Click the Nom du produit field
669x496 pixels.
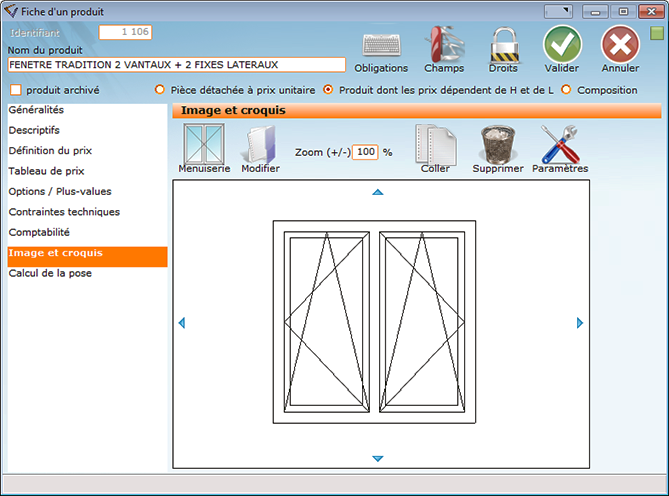click(177, 65)
